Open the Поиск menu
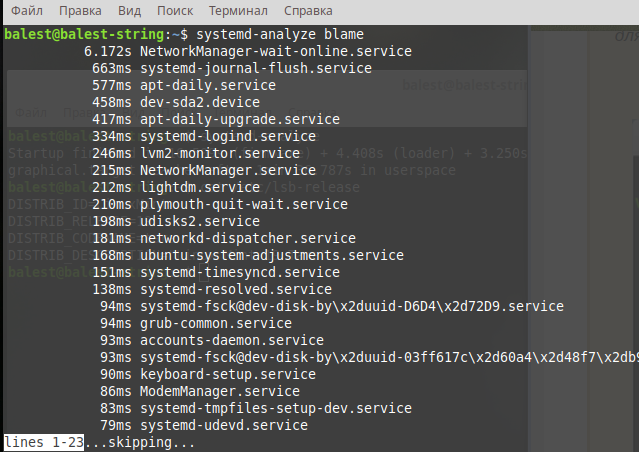This screenshot has height=452, width=639. [175, 13]
